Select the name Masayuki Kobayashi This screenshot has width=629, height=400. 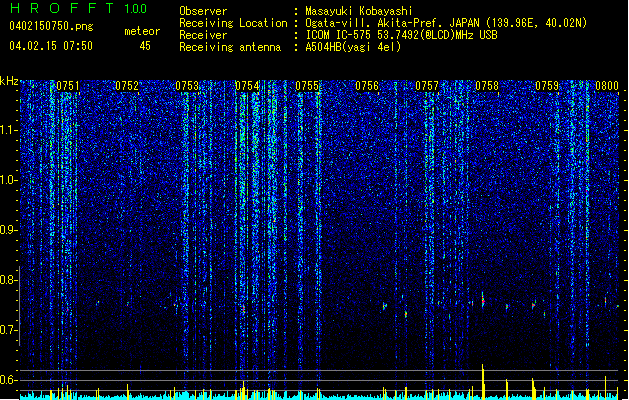point(359,11)
